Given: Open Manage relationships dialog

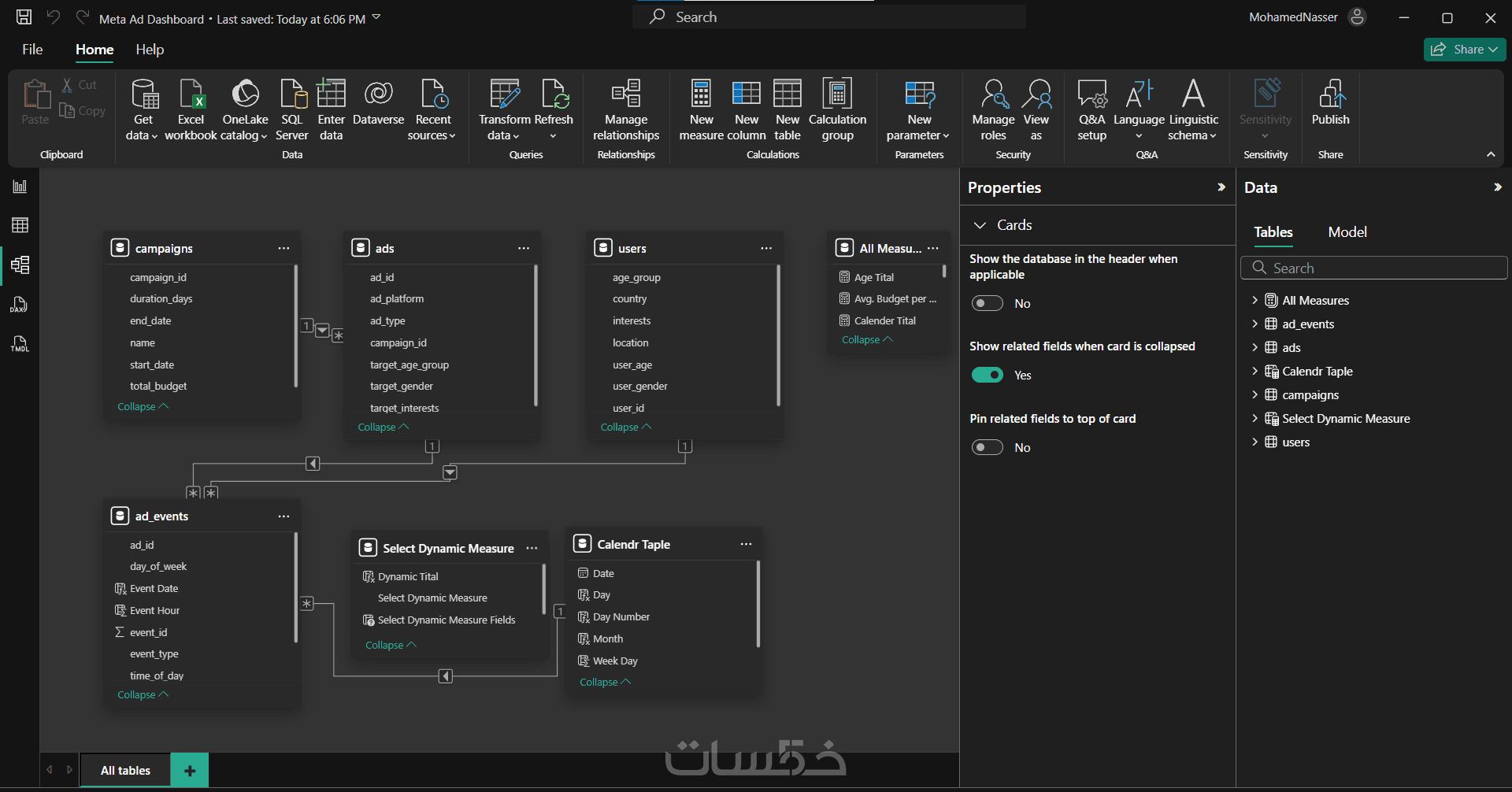Looking at the screenshot, I should click(626, 109).
